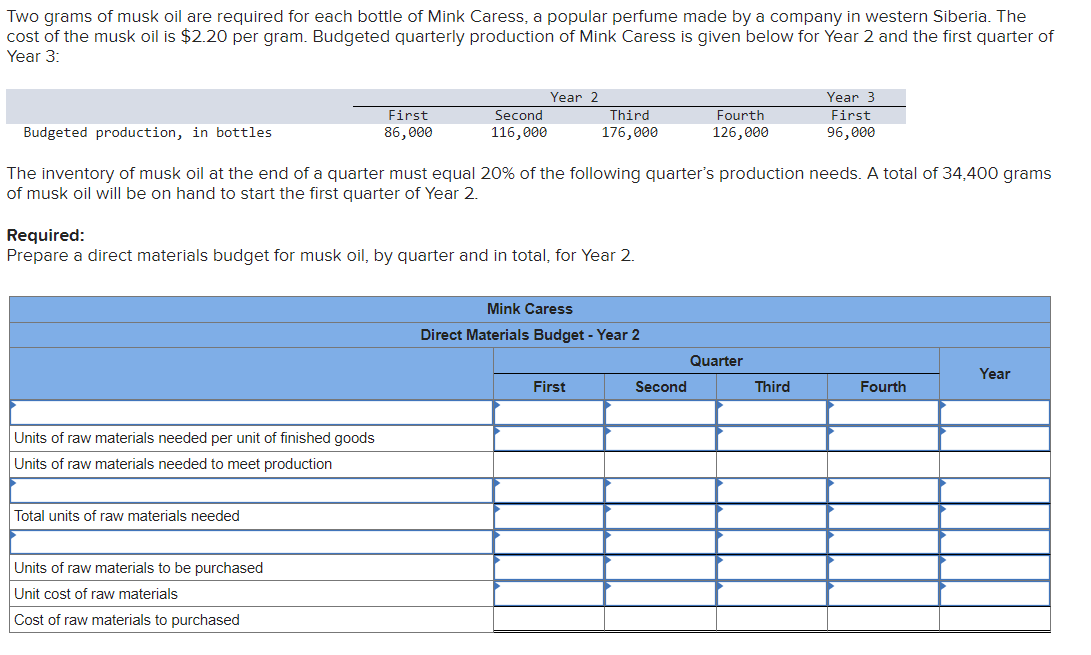This screenshot has width=1091, height=655.
Task: Click 'Cost of raw materials to purchased' label
Action: (x=127, y=620)
